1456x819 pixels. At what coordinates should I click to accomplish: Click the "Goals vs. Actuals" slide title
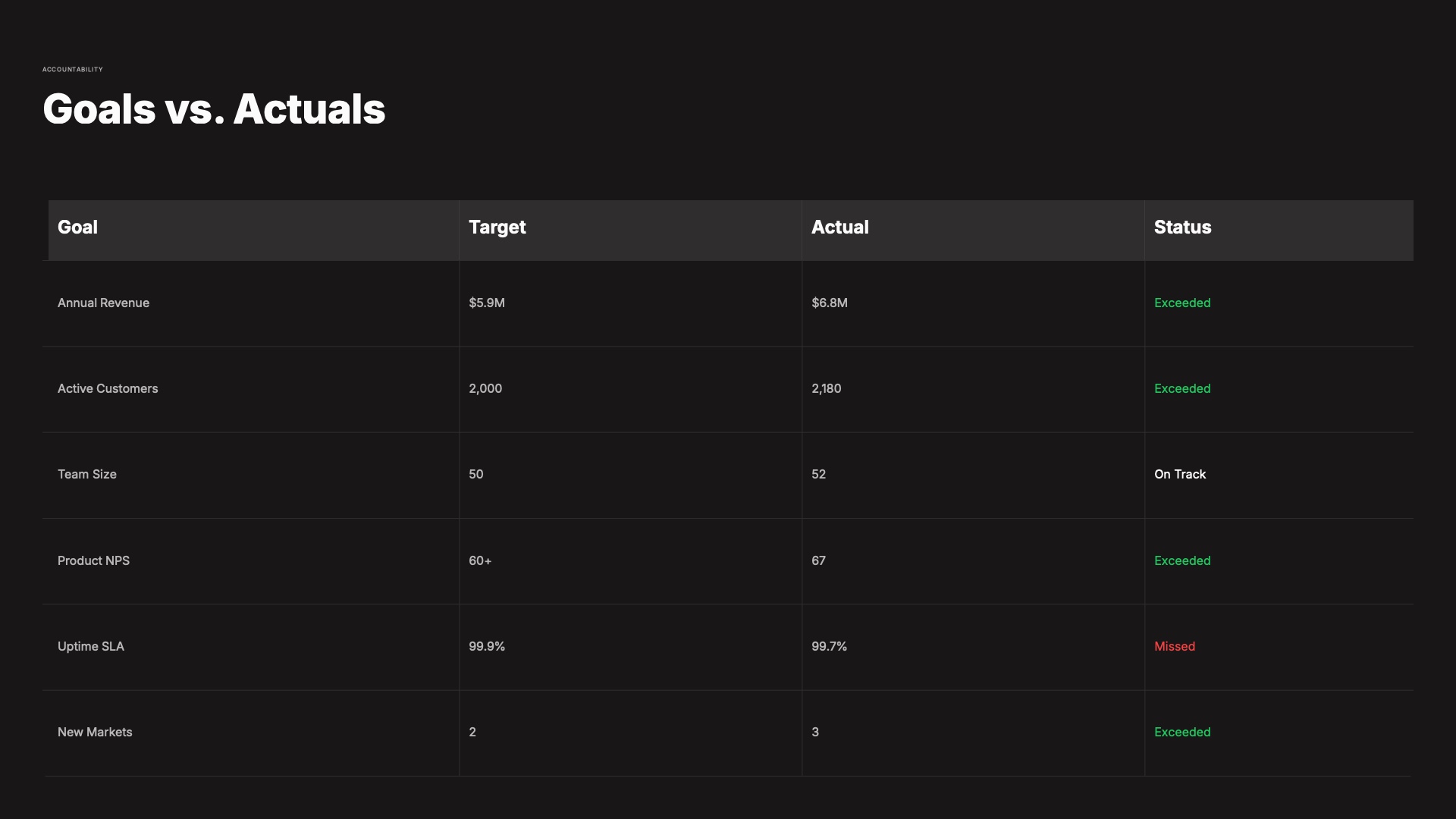click(x=214, y=109)
